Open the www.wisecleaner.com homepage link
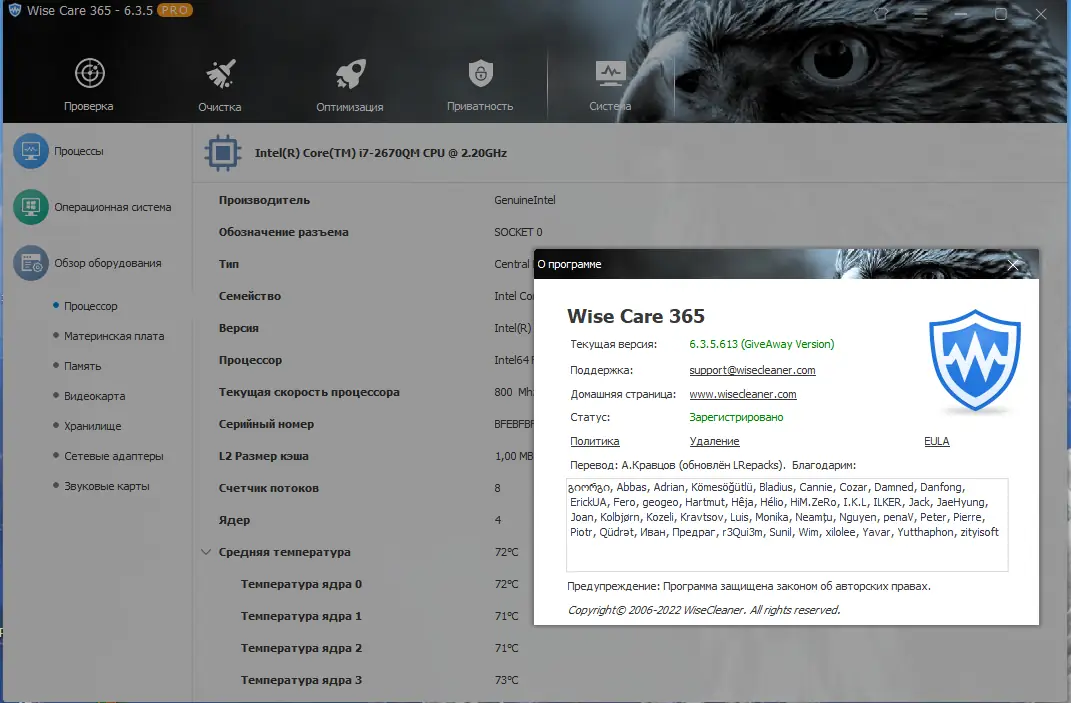This screenshot has height=703, width=1071. point(742,394)
